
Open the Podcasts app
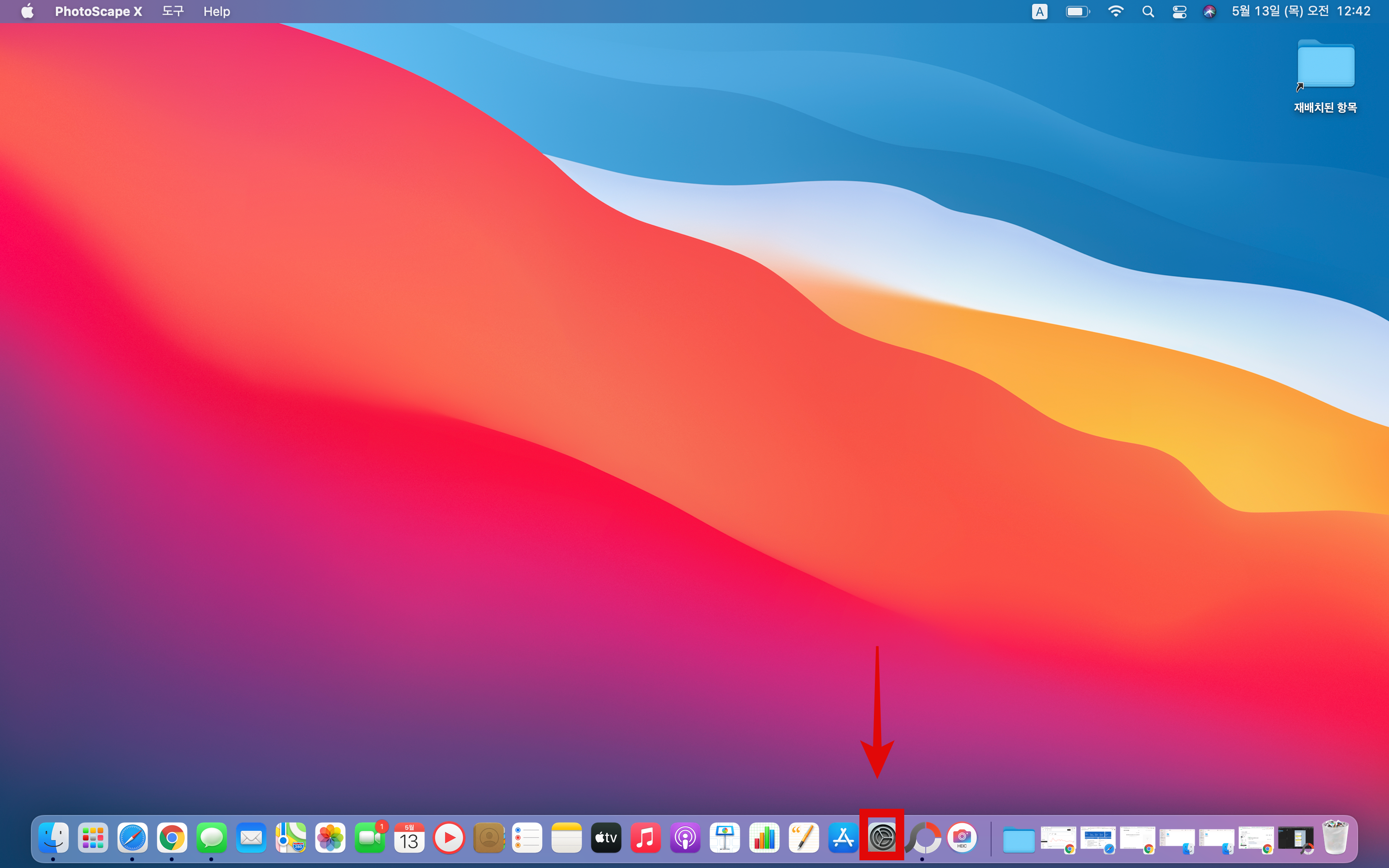pyautogui.click(x=685, y=838)
